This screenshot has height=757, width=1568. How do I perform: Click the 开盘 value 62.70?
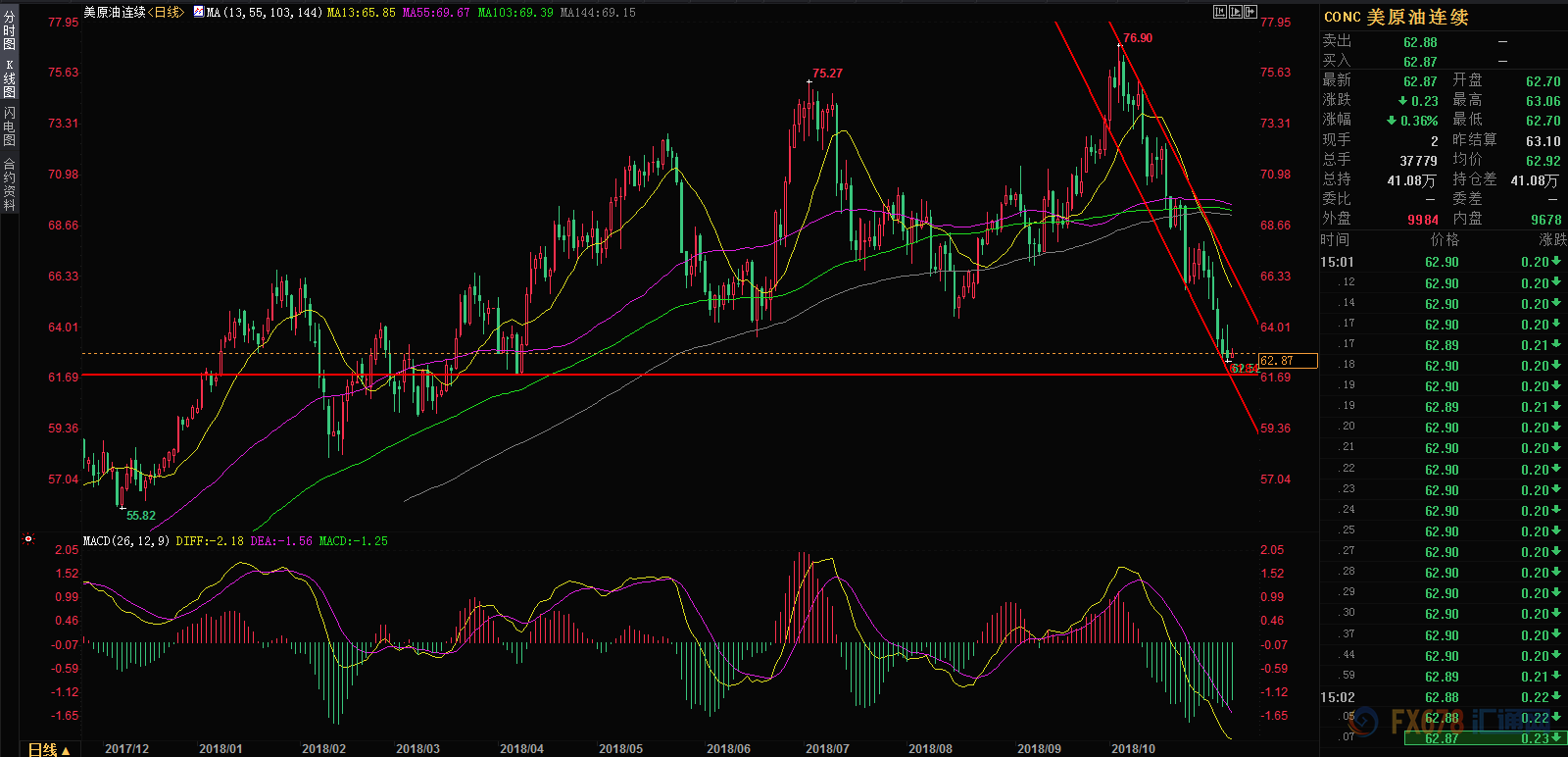[1543, 81]
